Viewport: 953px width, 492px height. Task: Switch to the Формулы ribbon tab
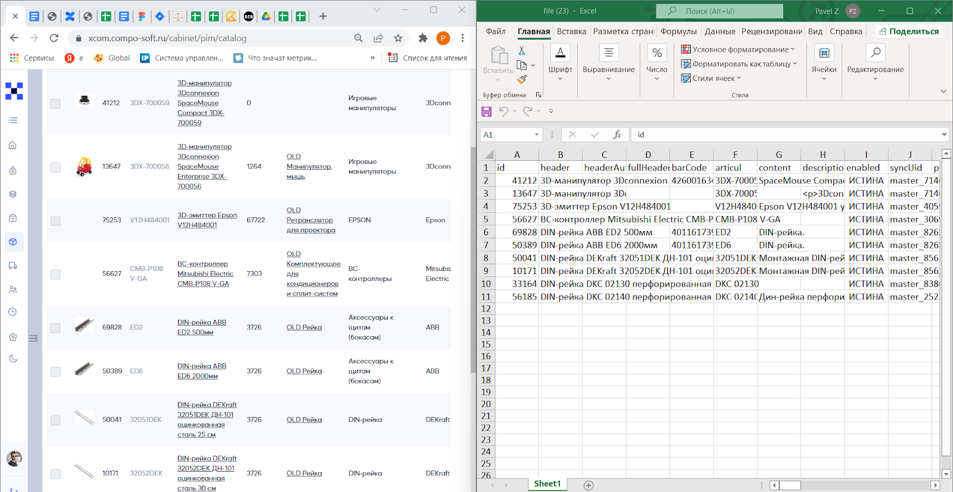click(x=679, y=32)
